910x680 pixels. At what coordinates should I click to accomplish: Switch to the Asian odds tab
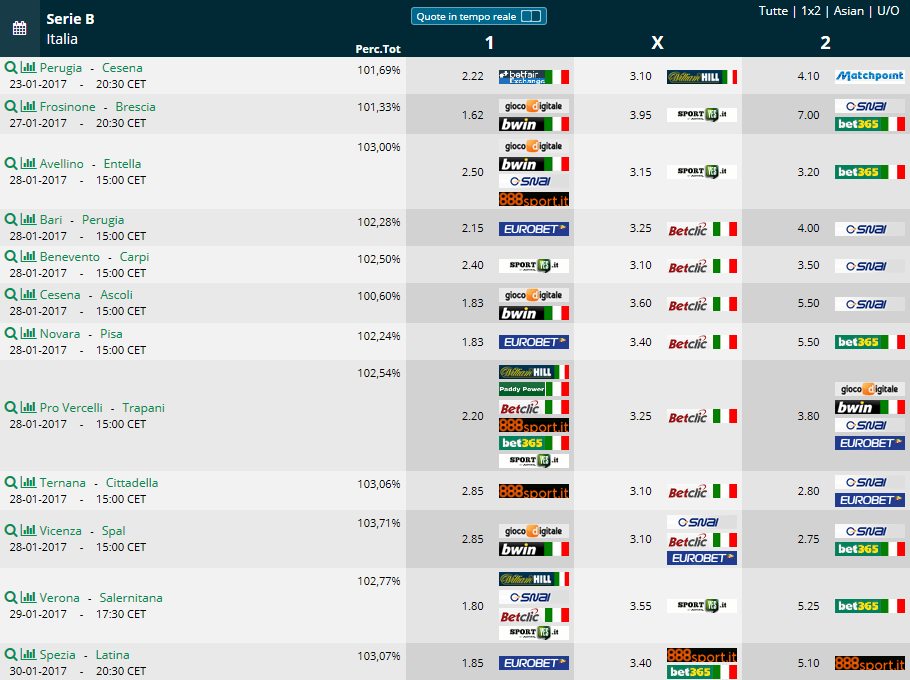848,11
